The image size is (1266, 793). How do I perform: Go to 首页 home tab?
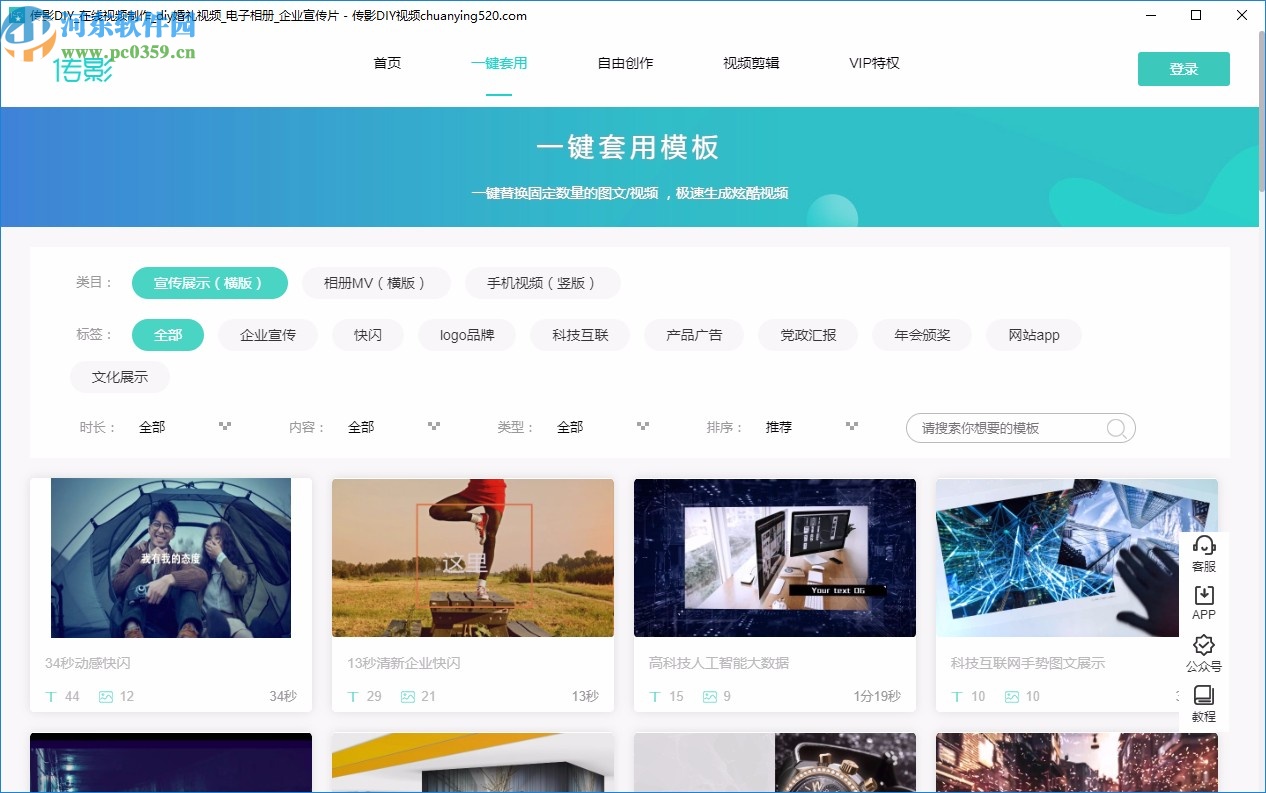coord(387,63)
